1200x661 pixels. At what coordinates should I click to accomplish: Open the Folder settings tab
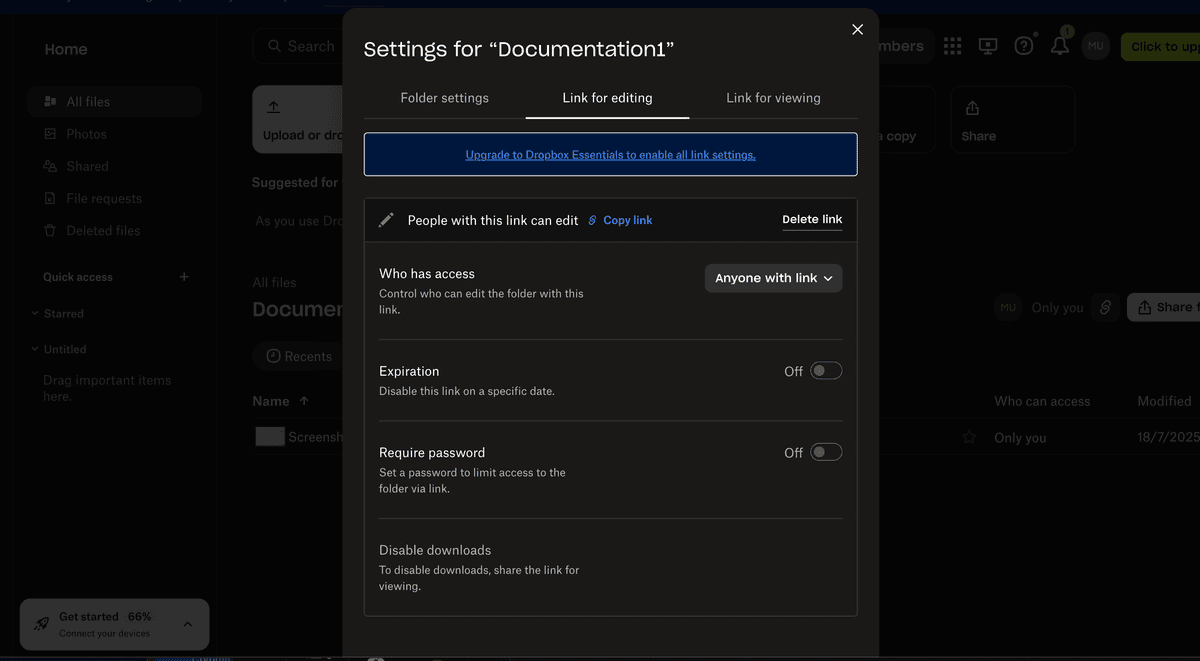coord(444,98)
